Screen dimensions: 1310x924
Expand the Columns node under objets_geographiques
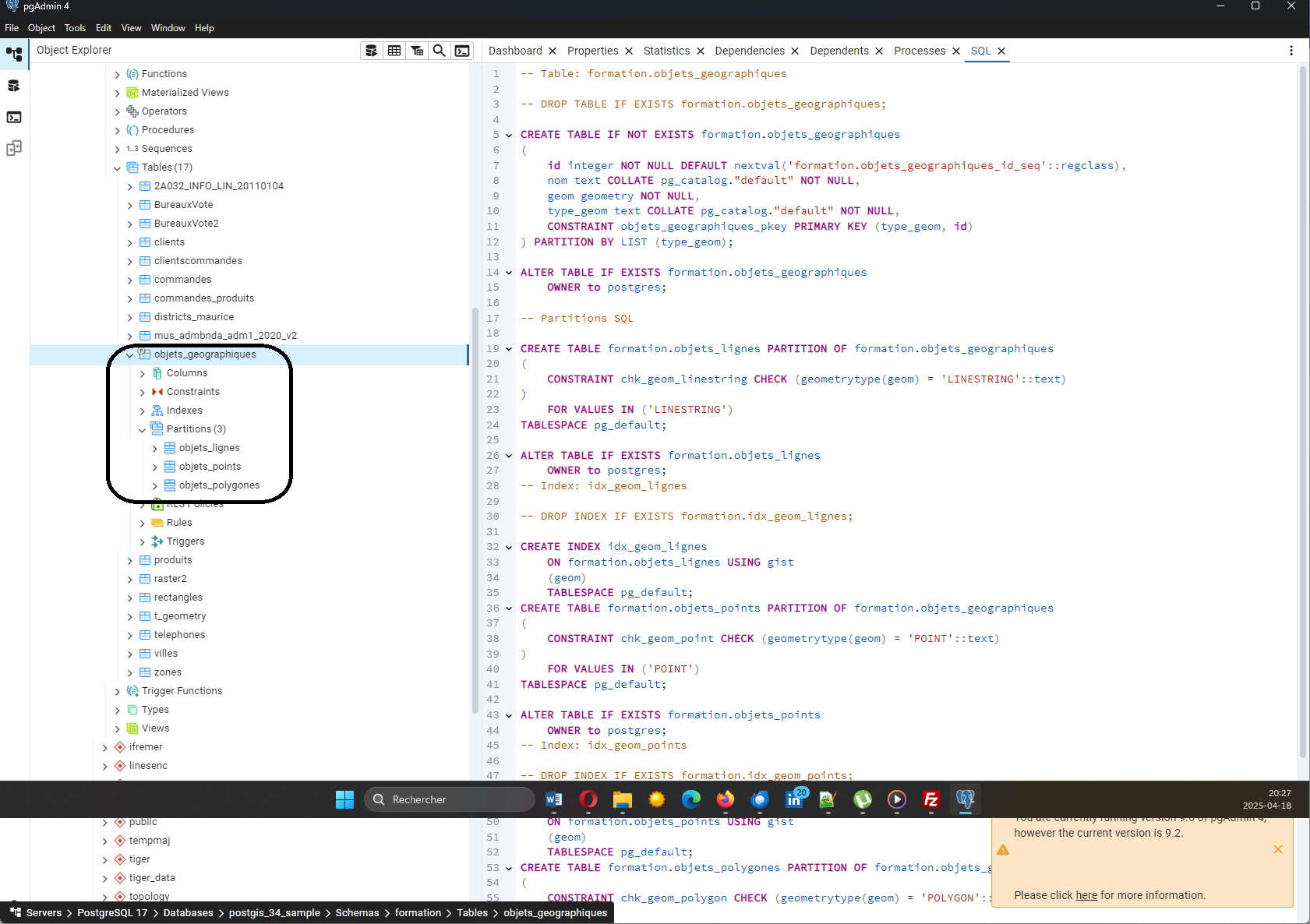143,373
